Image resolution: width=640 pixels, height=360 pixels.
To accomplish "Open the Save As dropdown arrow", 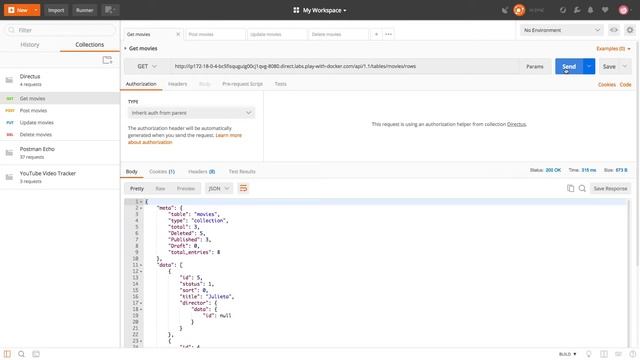I will click(x=625, y=66).
